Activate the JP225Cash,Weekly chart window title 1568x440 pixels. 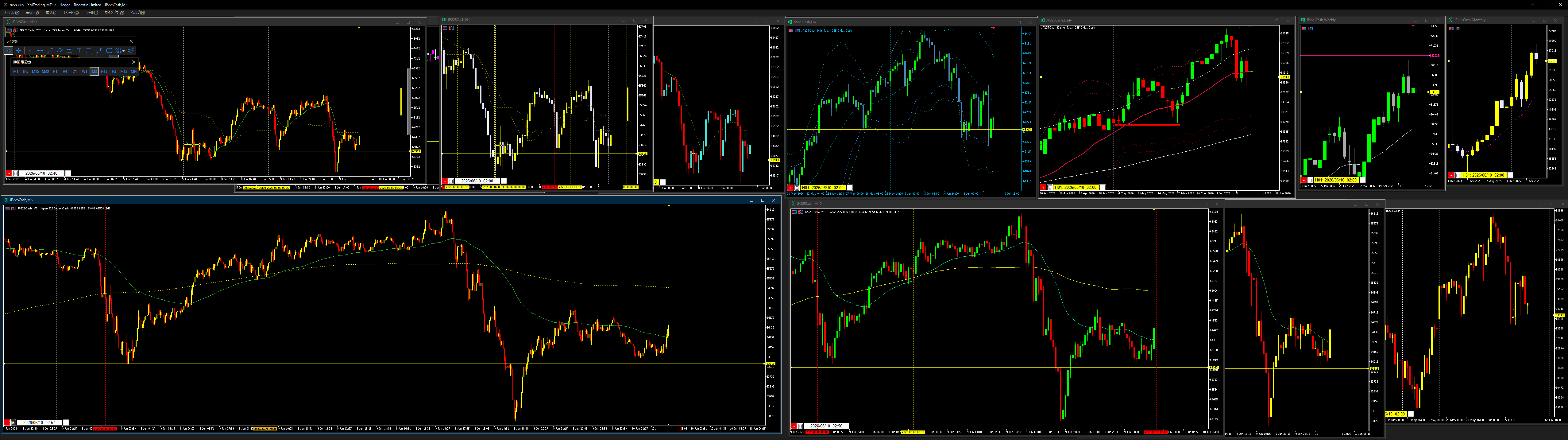click(1322, 20)
